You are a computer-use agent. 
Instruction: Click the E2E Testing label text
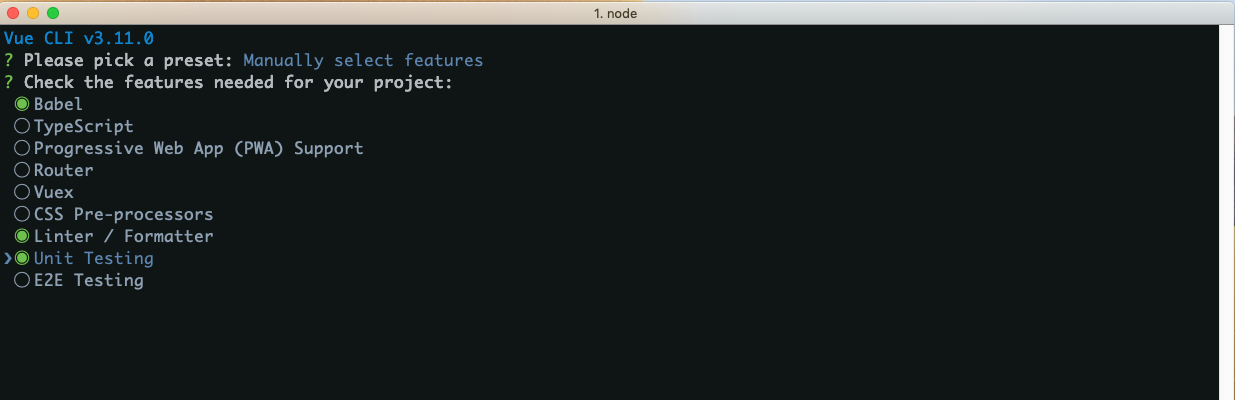click(x=88, y=280)
